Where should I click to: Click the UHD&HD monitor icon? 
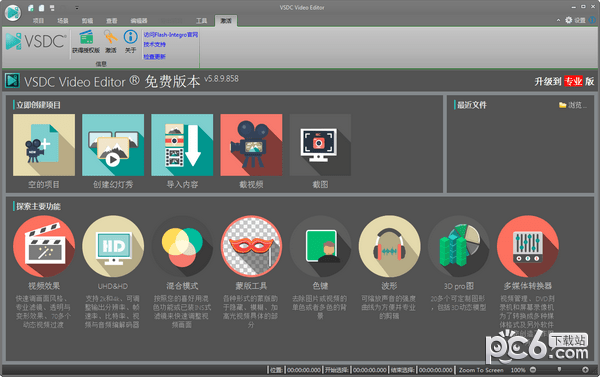pos(113,246)
